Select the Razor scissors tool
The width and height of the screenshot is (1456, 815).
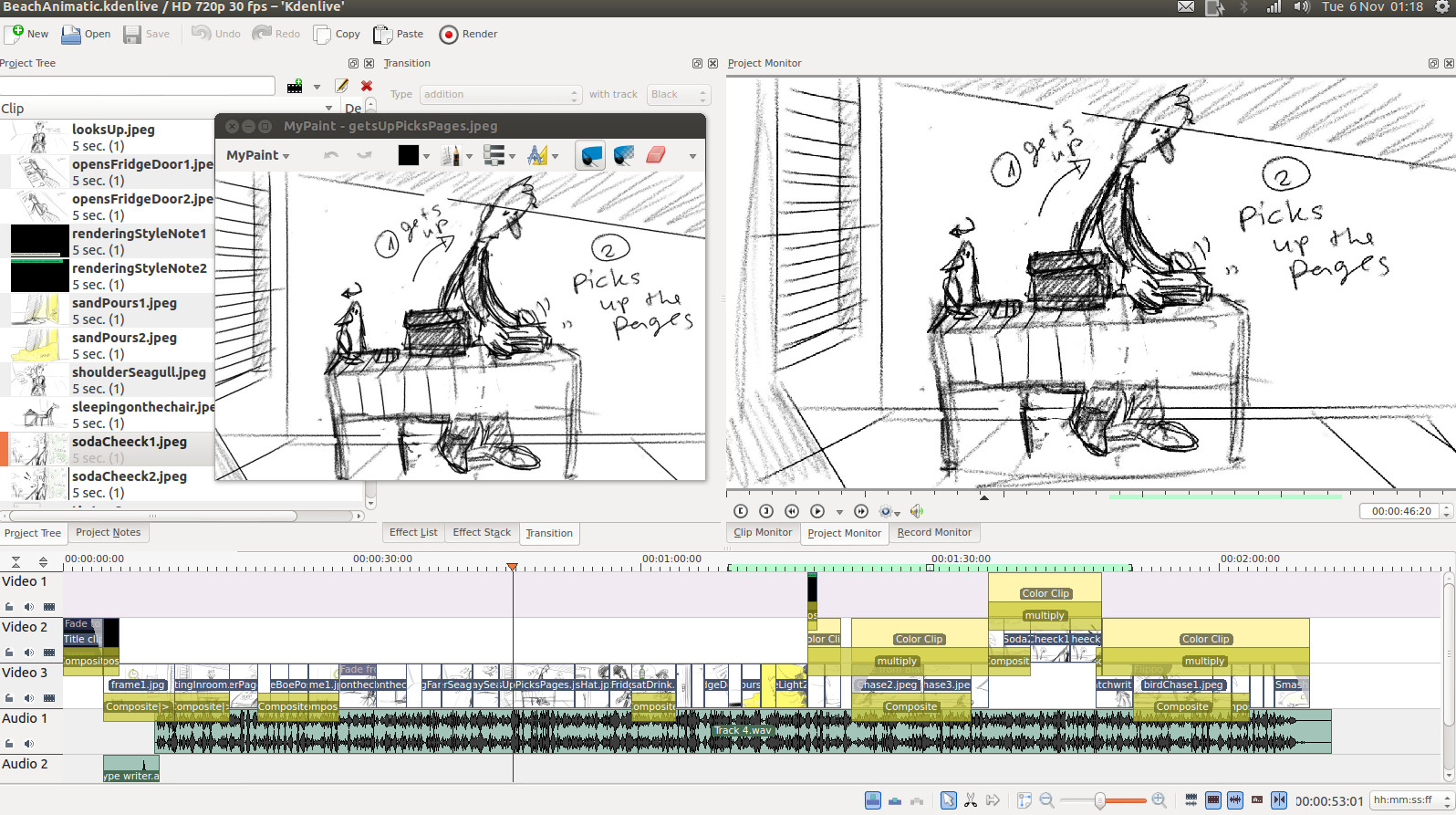(x=971, y=800)
